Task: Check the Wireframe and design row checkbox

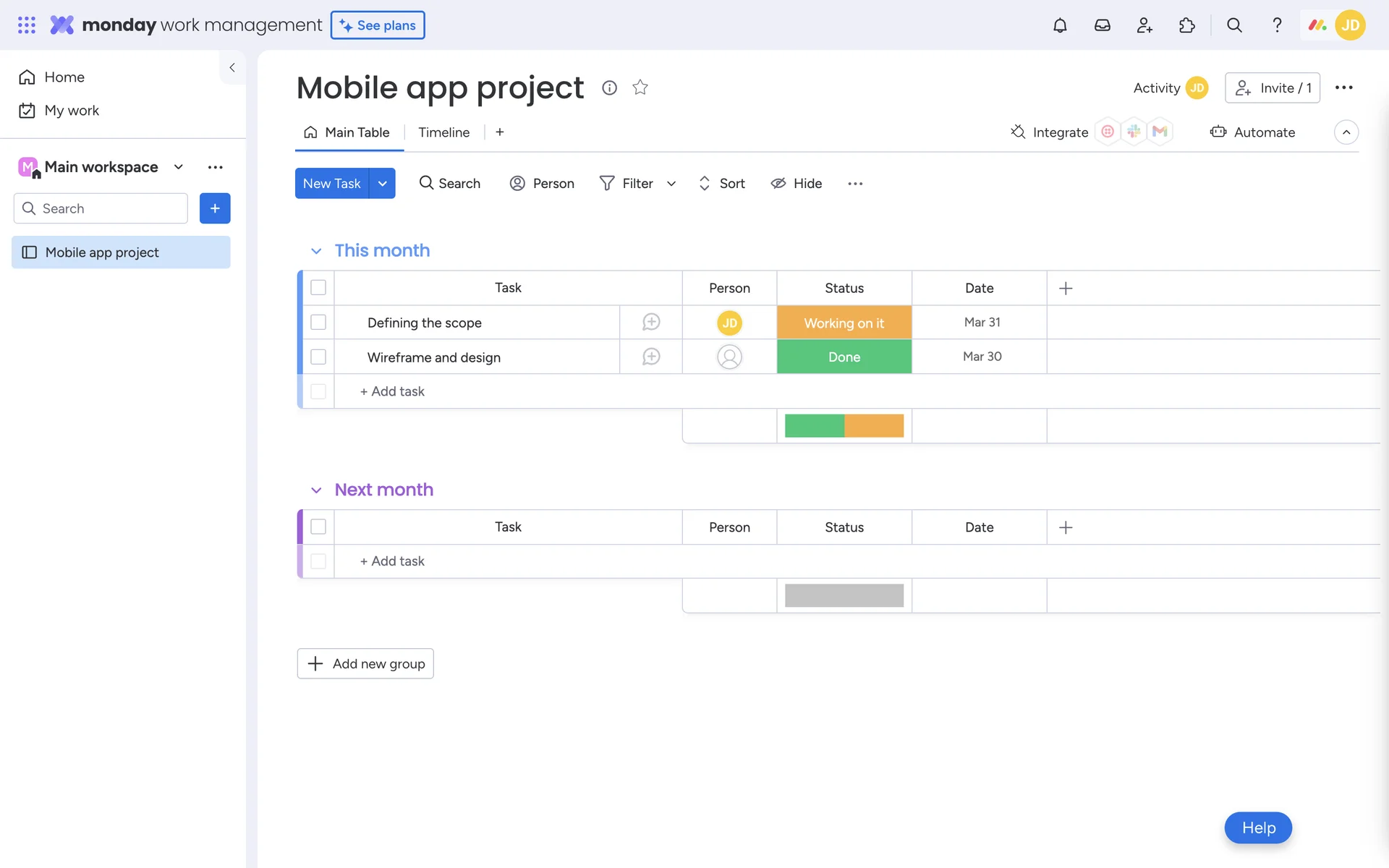Action: 318,357
